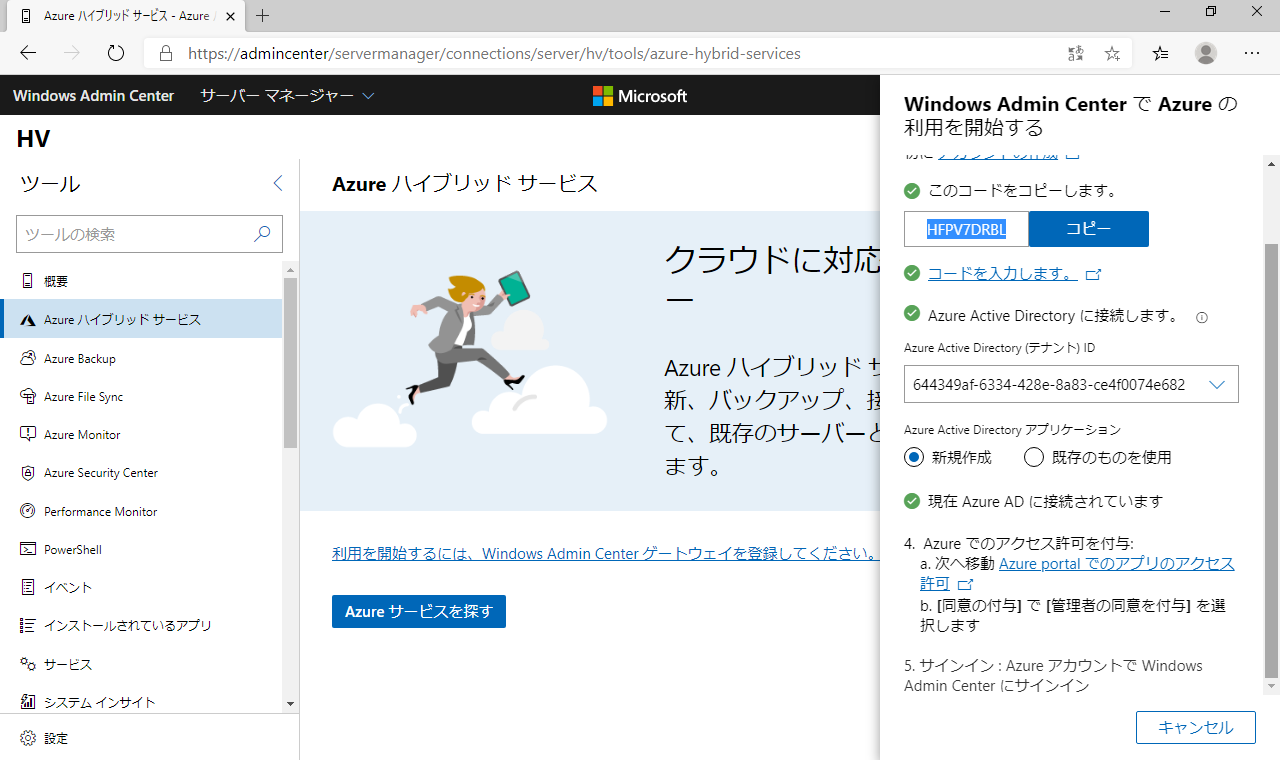Add page to favorites star icon
This screenshot has height=760, width=1280.
pos(1112,53)
